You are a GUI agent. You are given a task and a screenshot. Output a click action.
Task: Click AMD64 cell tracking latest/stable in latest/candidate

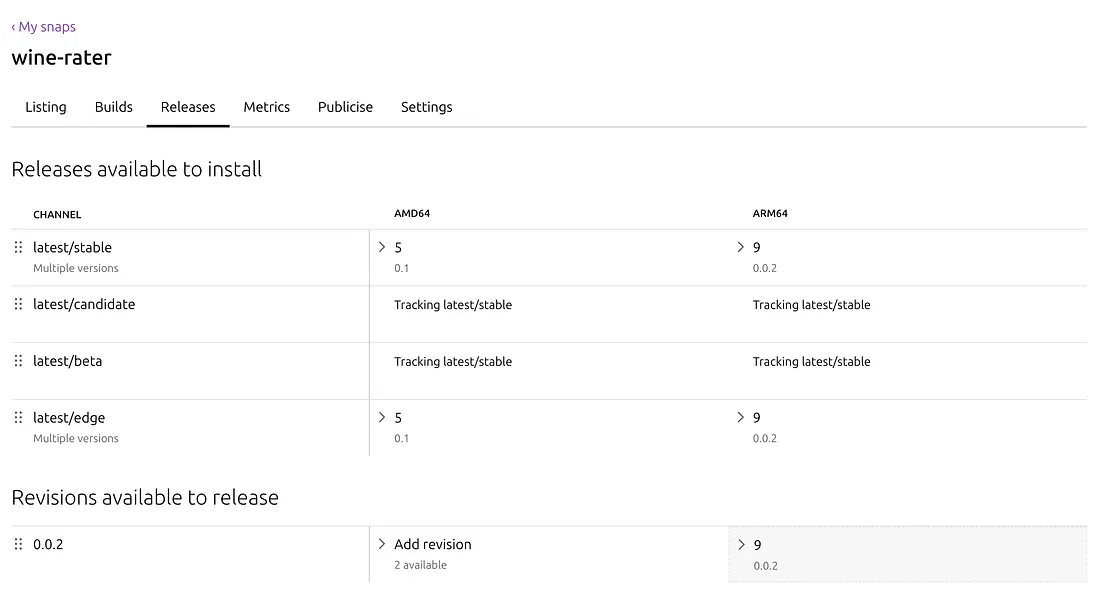pos(453,305)
